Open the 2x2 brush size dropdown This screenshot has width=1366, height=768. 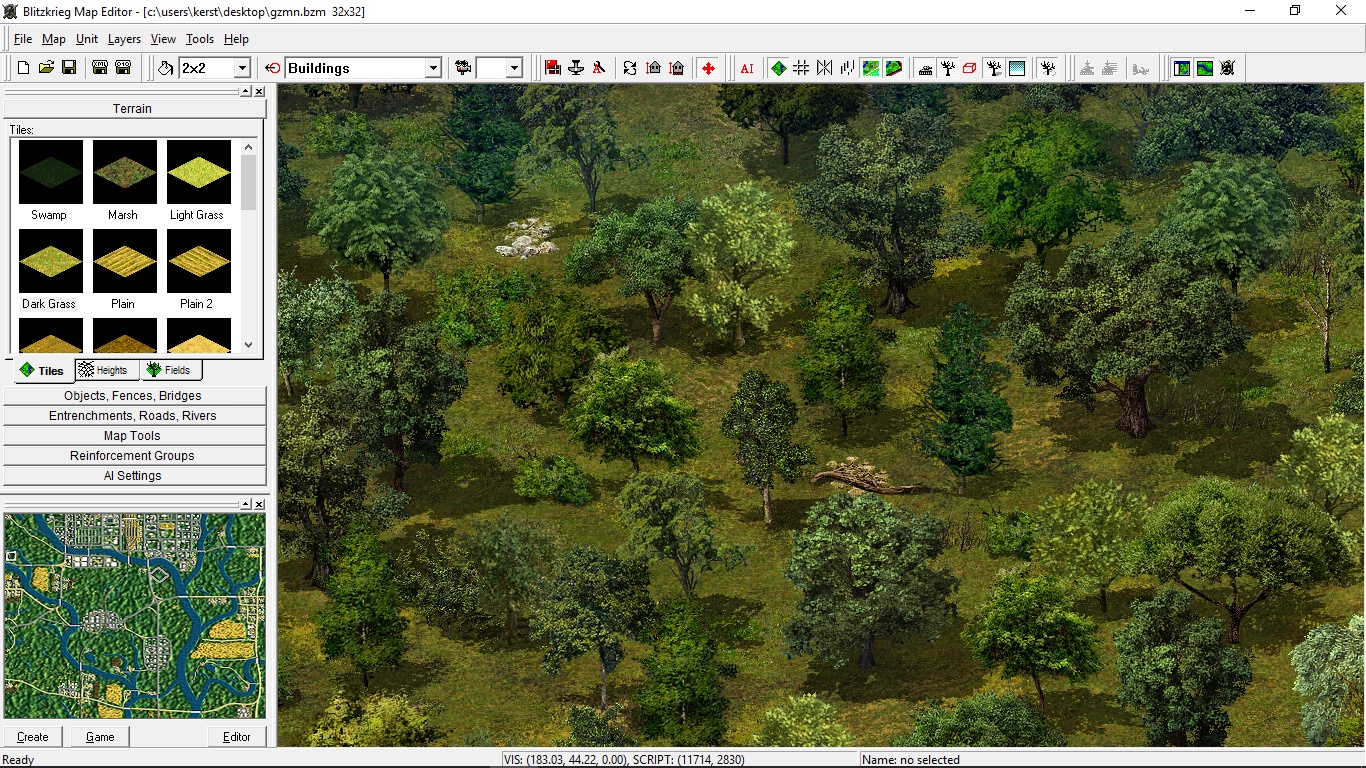coord(241,68)
